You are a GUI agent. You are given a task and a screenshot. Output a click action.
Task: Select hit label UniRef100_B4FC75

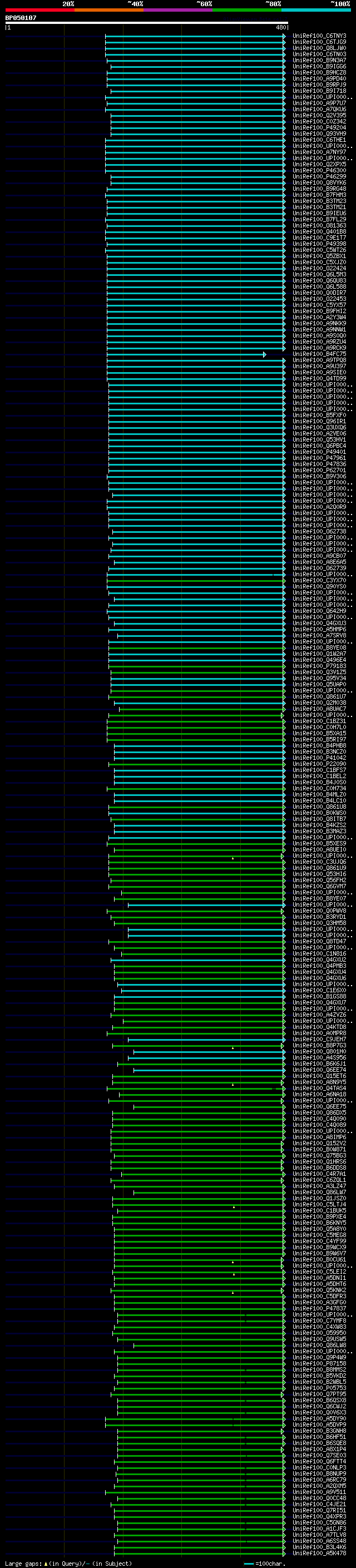(x=319, y=354)
